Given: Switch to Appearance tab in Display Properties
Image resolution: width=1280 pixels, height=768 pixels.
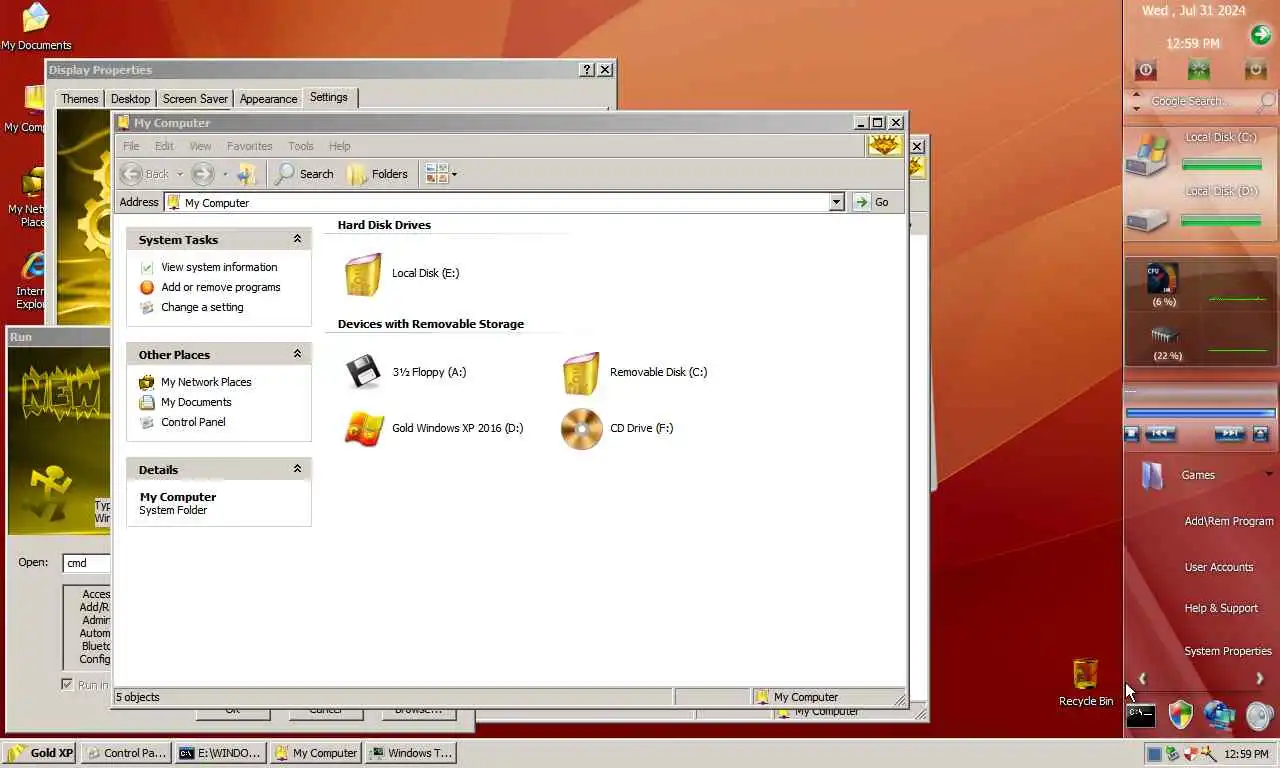Looking at the screenshot, I should click(268, 99).
